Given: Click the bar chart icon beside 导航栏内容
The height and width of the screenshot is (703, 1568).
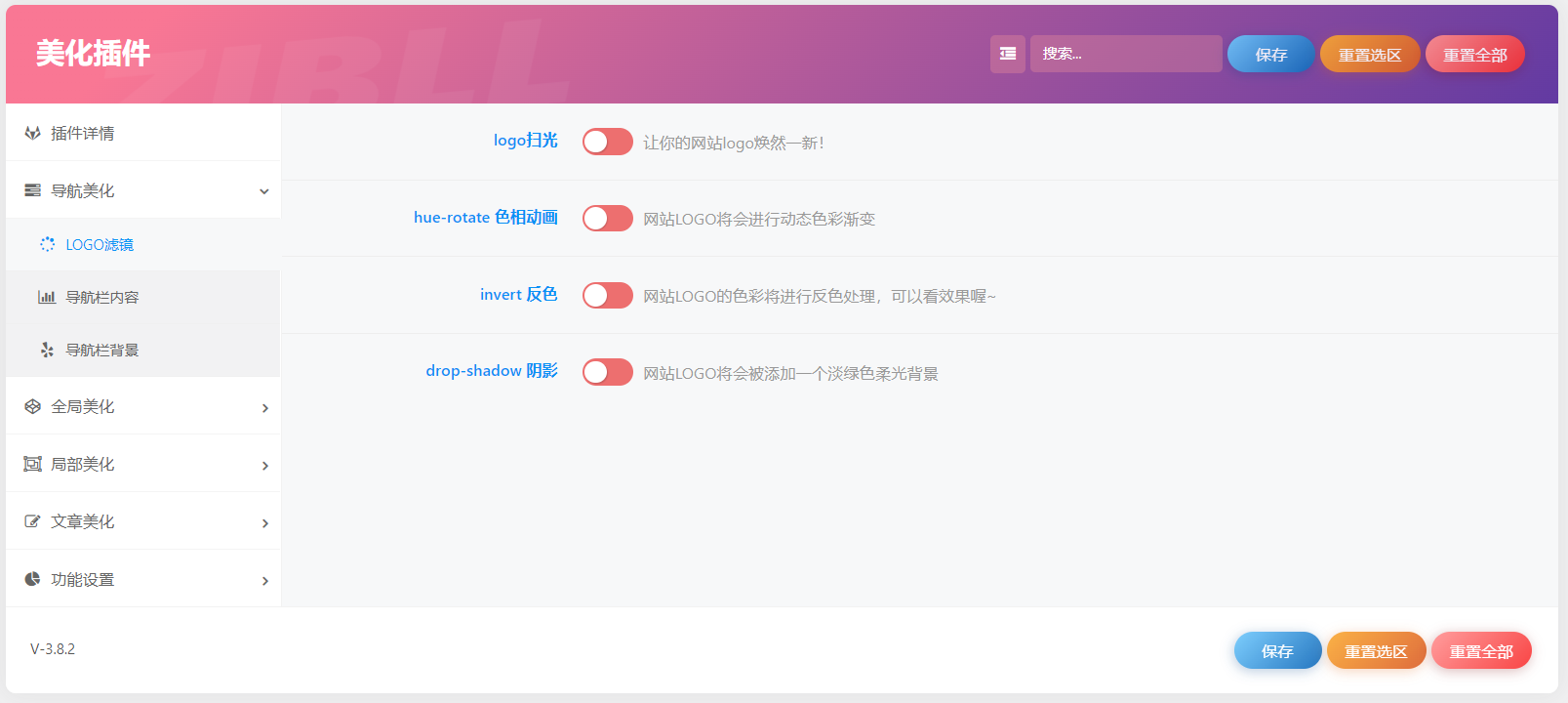Looking at the screenshot, I should 47,297.
